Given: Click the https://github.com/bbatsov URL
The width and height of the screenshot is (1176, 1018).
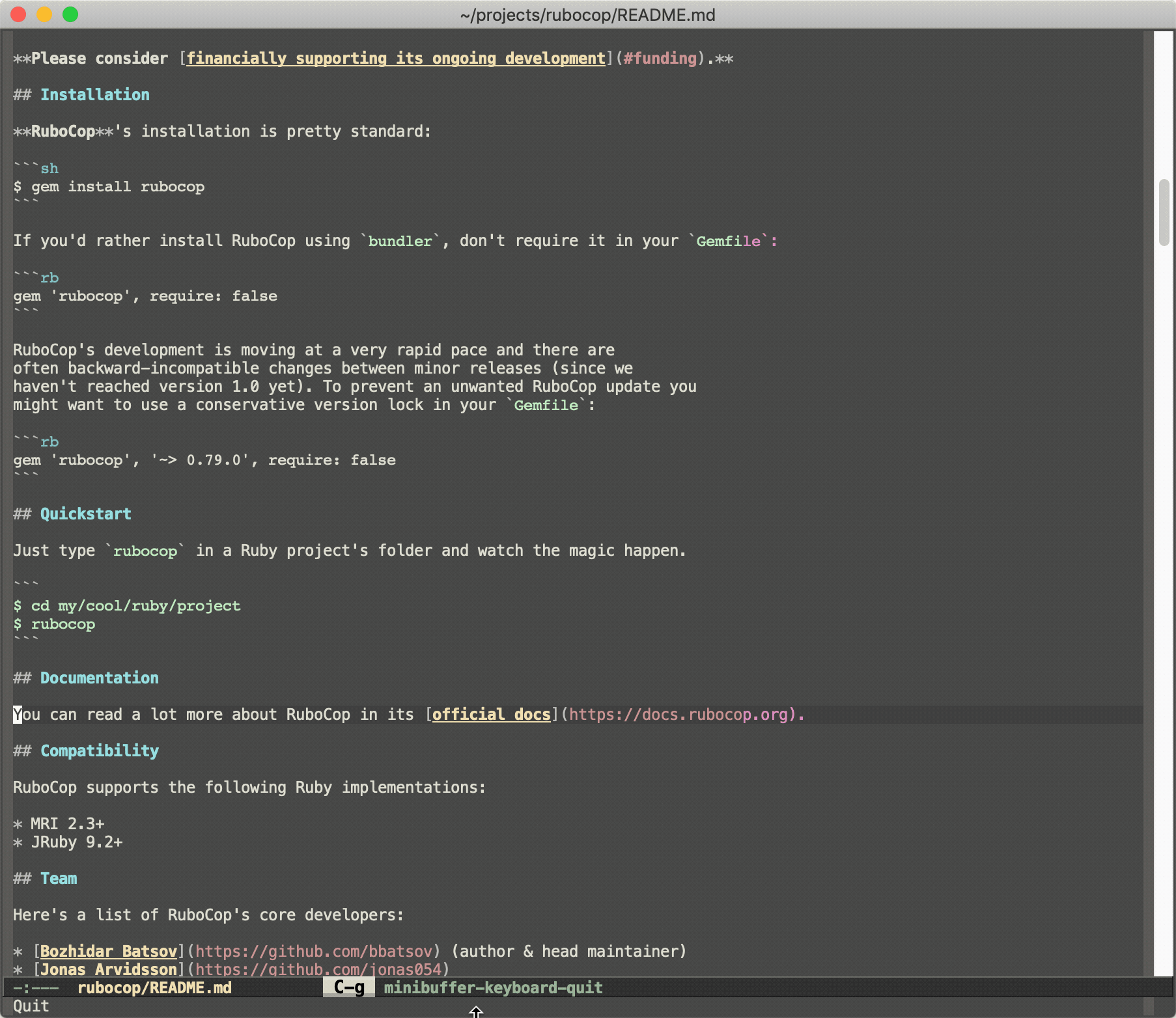Looking at the screenshot, I should click(x=314, y=952).
